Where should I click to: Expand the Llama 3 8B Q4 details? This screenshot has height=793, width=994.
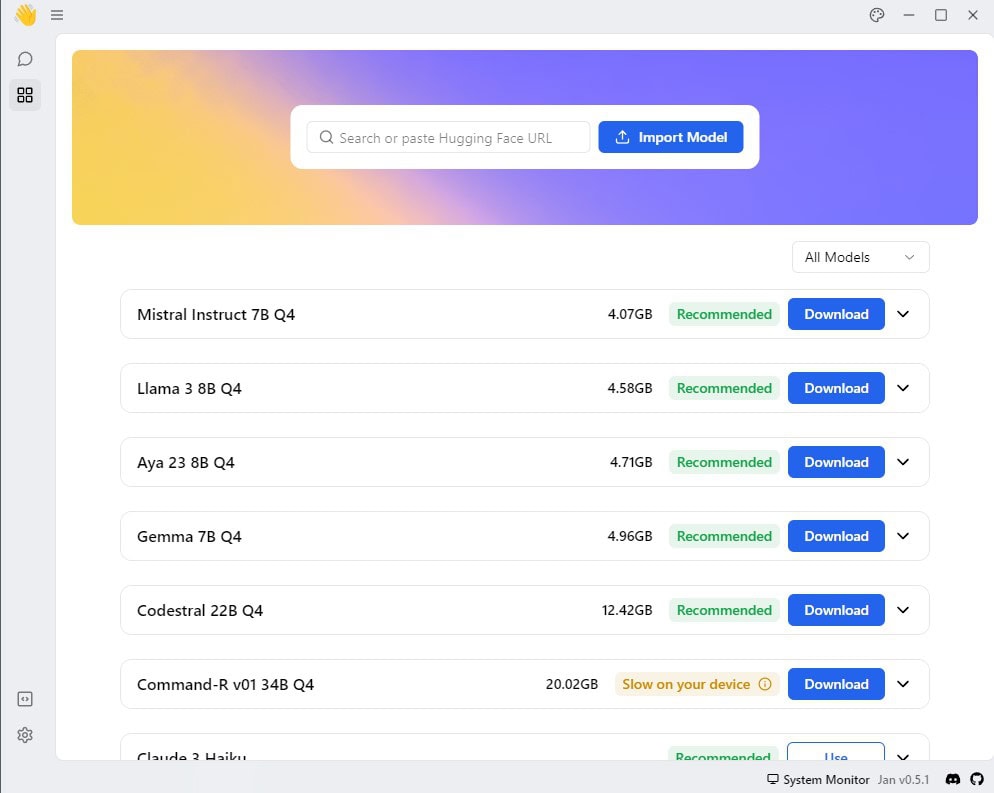(903, 388)
